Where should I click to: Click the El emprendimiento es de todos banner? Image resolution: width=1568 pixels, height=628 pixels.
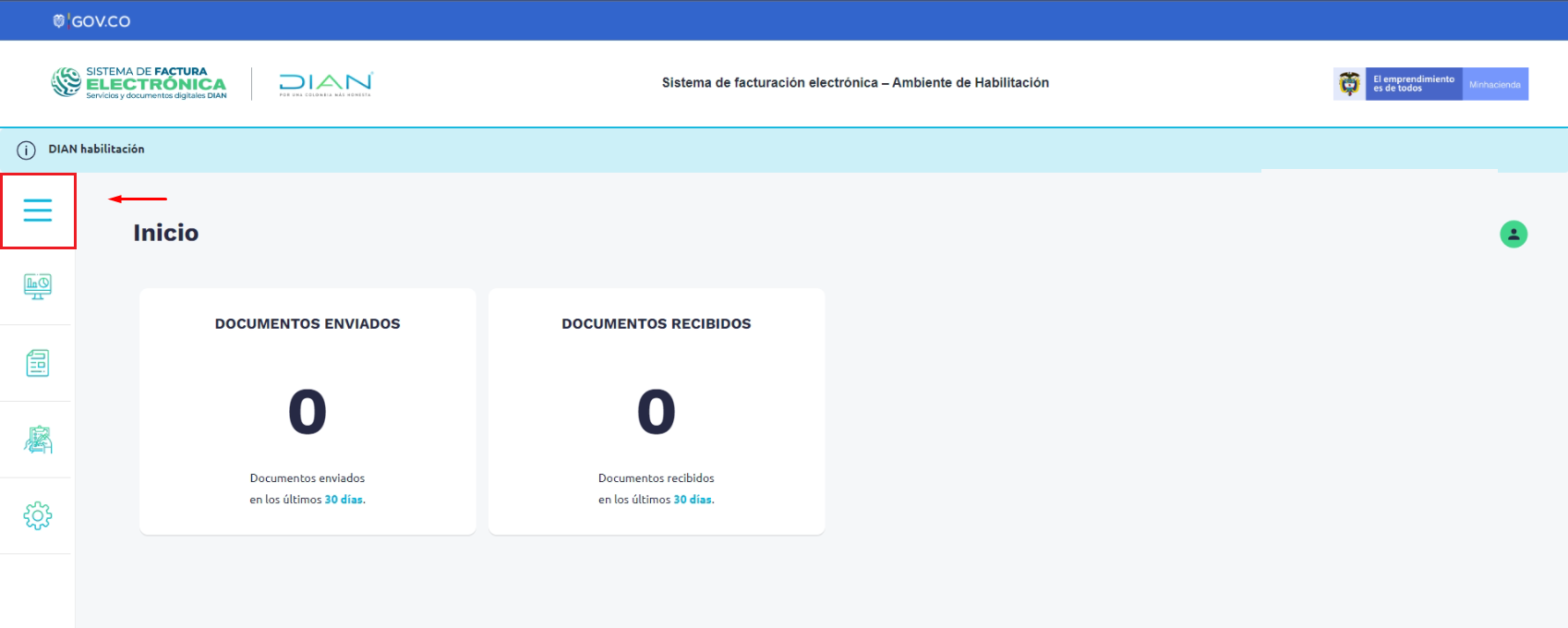point(1413,84)
